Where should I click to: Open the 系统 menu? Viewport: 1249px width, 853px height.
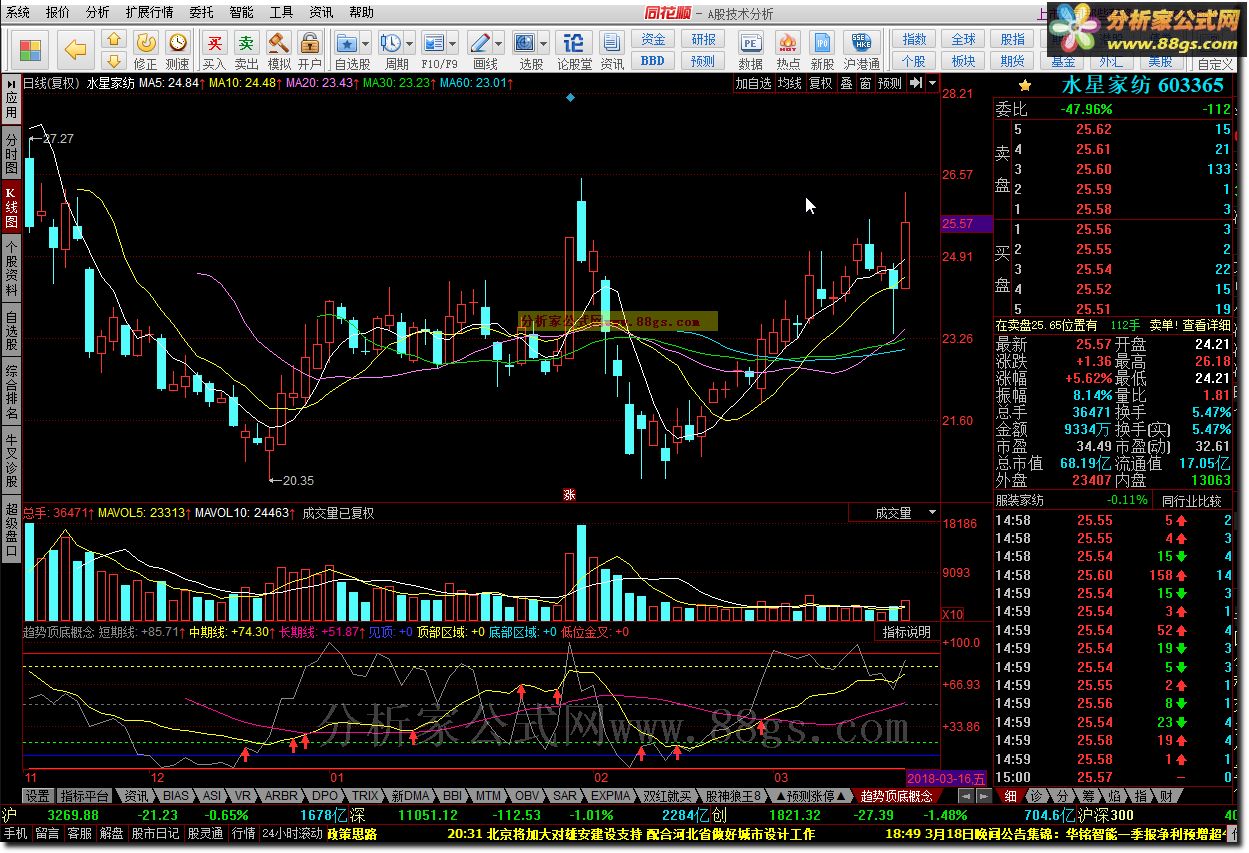18,12
